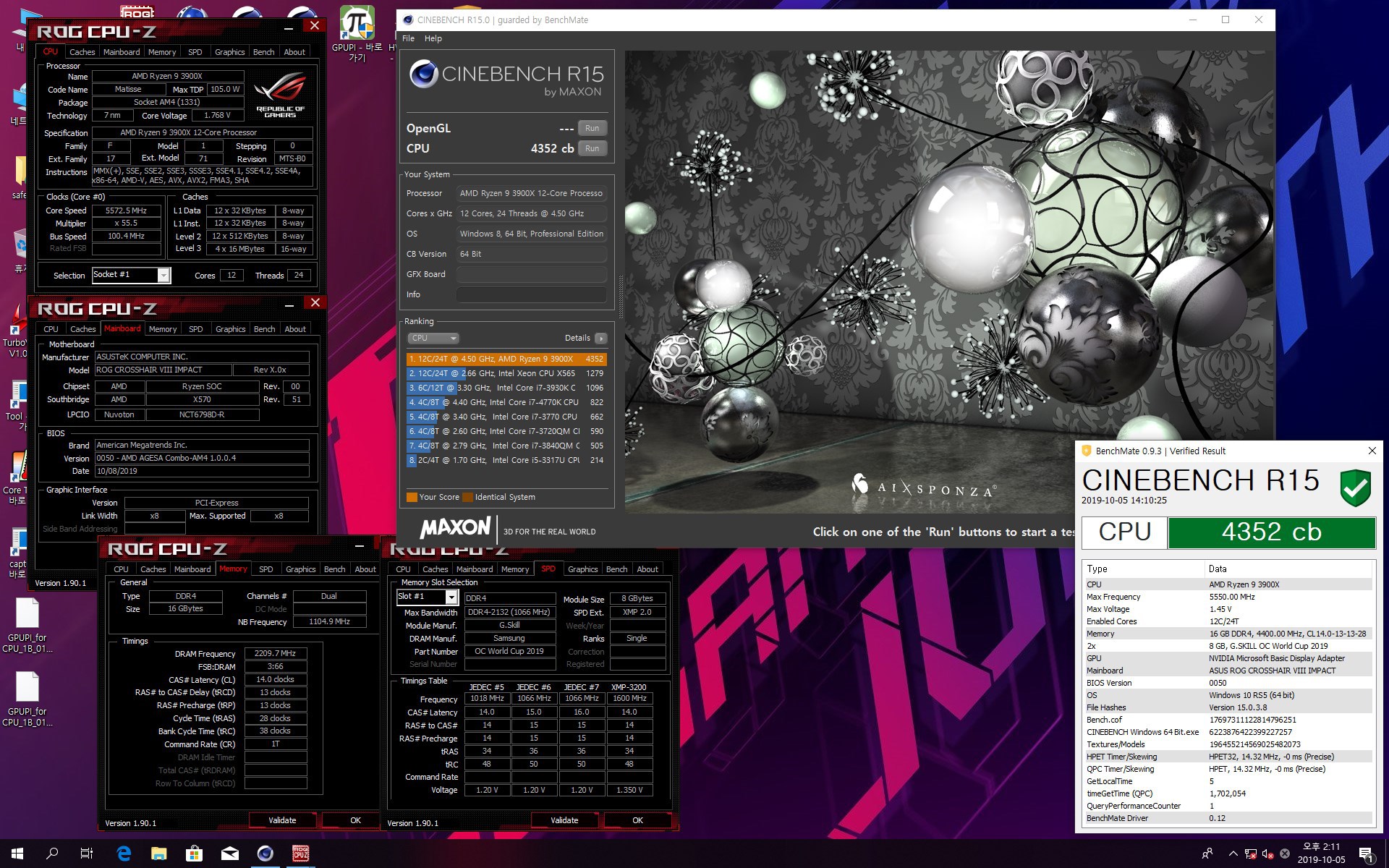Open SPD tab in CPU-Z Mainboard window
Image resolution: width=1389 pixels, height=868 pixels.
pos(195,329)
